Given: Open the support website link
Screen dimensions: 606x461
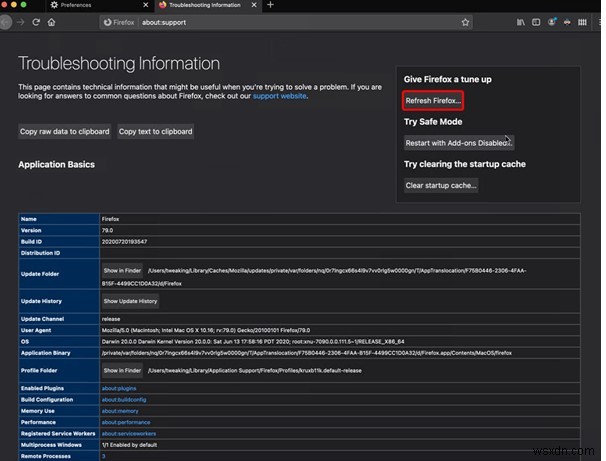Looking at the screenshot, I should (x=280, y=96).
